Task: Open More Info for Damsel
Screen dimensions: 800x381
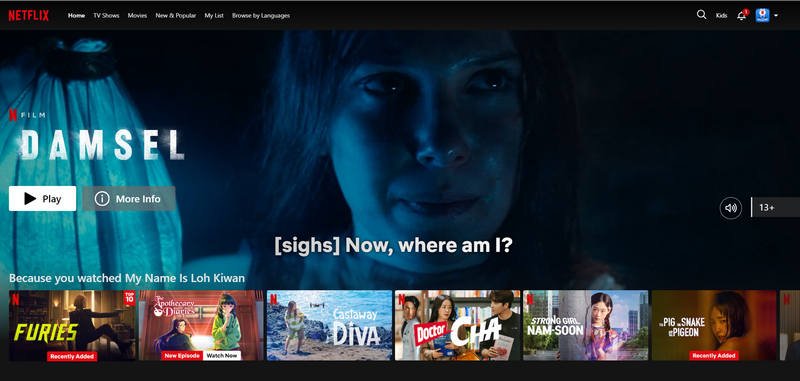Action: 129,198
